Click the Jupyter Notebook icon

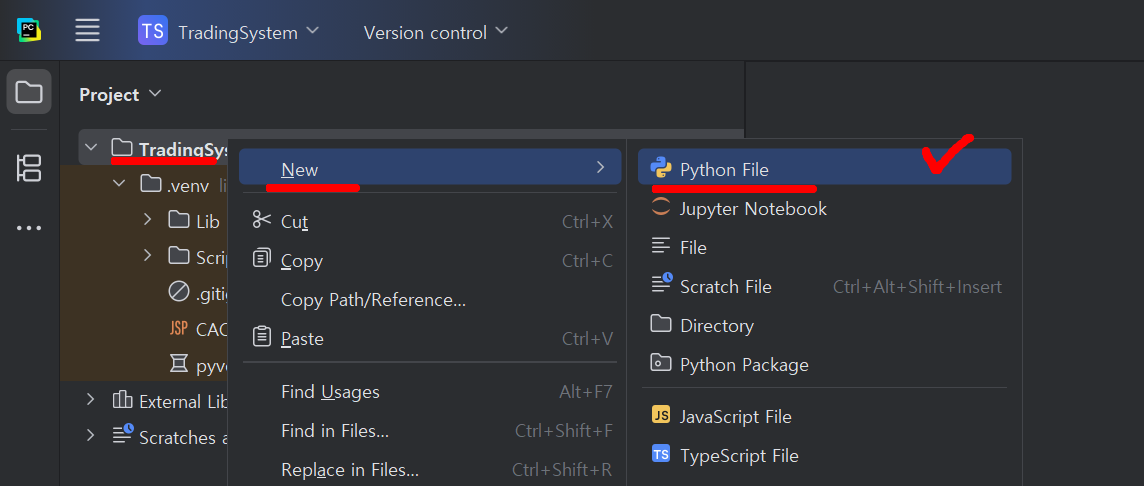click(661, 207)
